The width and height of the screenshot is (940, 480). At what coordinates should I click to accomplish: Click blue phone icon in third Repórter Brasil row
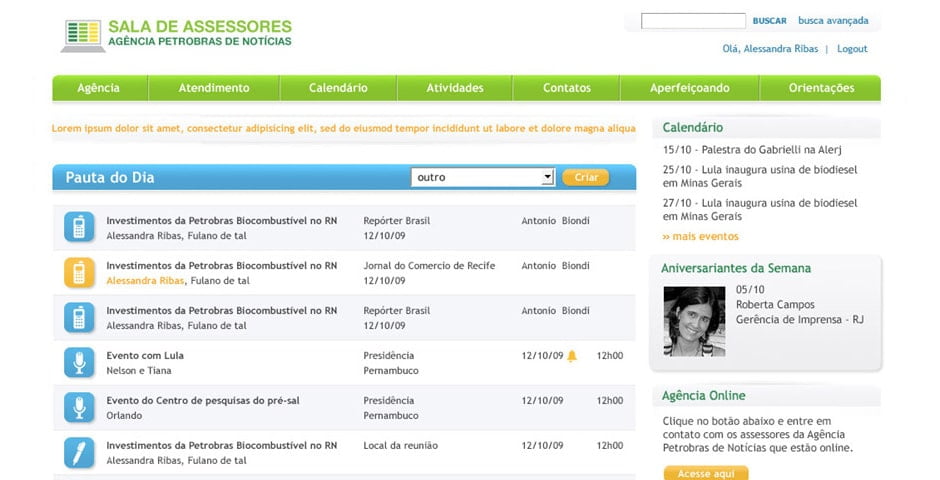(79, 318)
